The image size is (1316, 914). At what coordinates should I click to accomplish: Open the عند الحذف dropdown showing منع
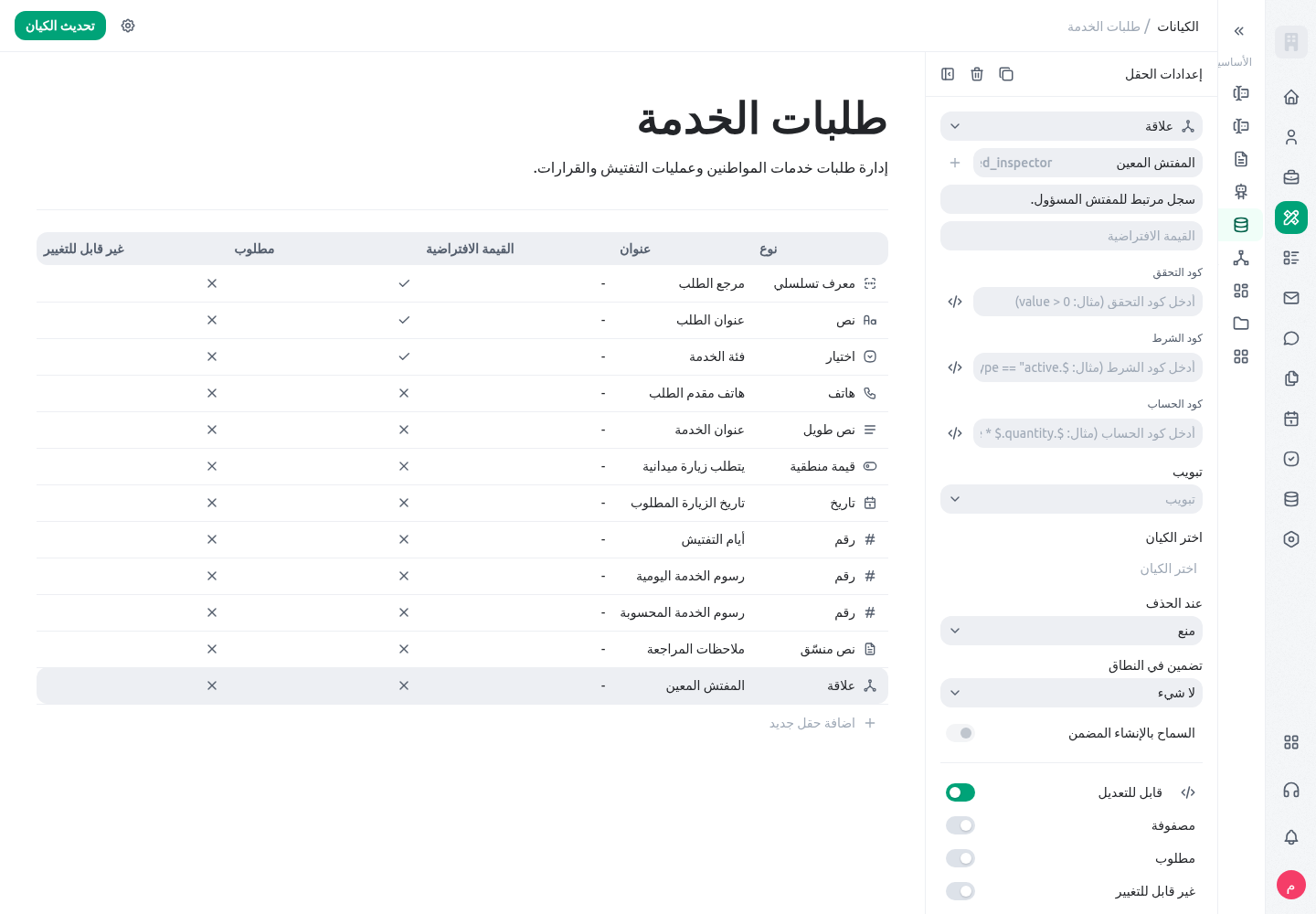[1071, 631]
